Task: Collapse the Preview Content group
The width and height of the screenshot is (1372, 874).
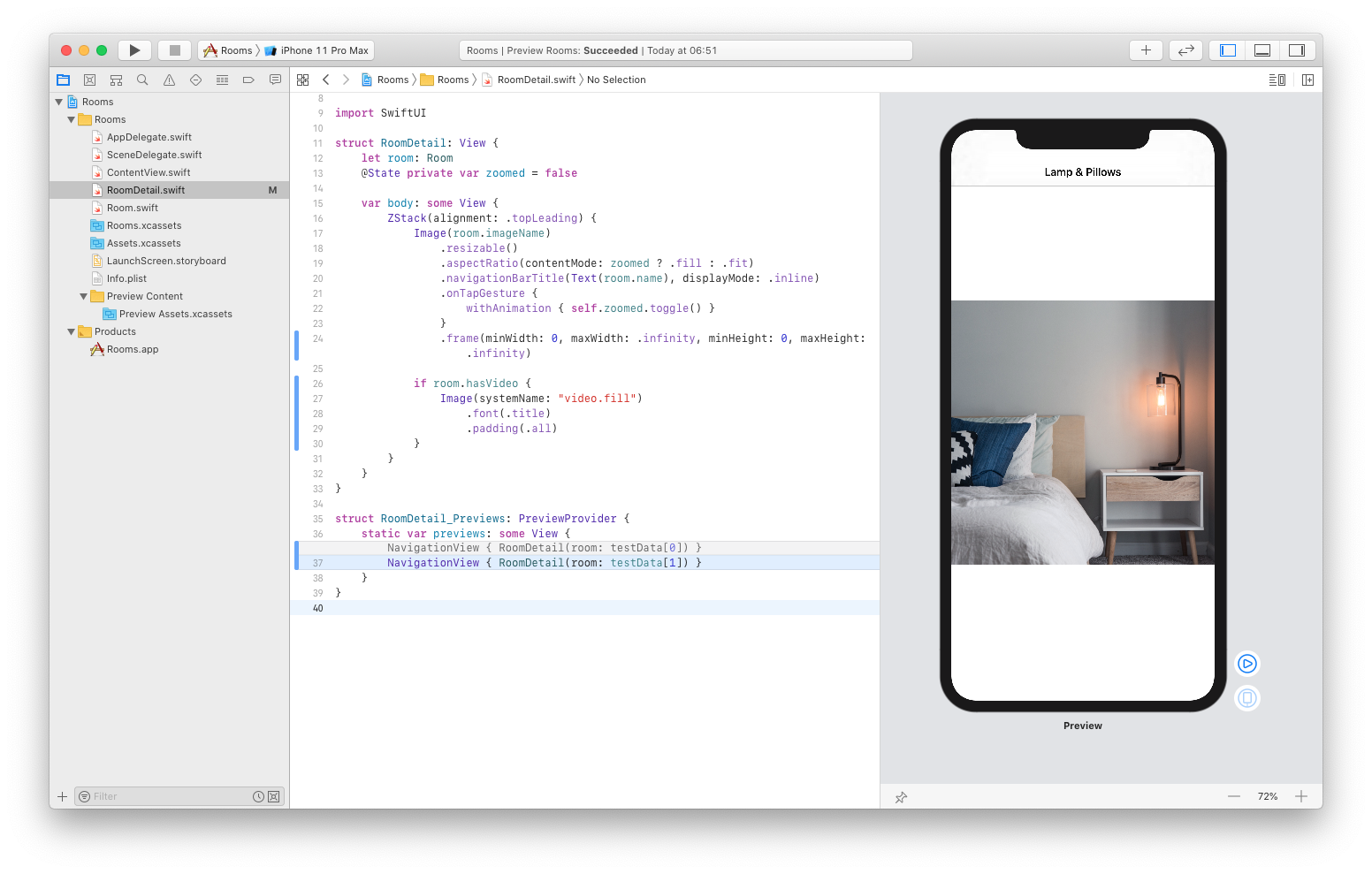Action: point(81,296)
